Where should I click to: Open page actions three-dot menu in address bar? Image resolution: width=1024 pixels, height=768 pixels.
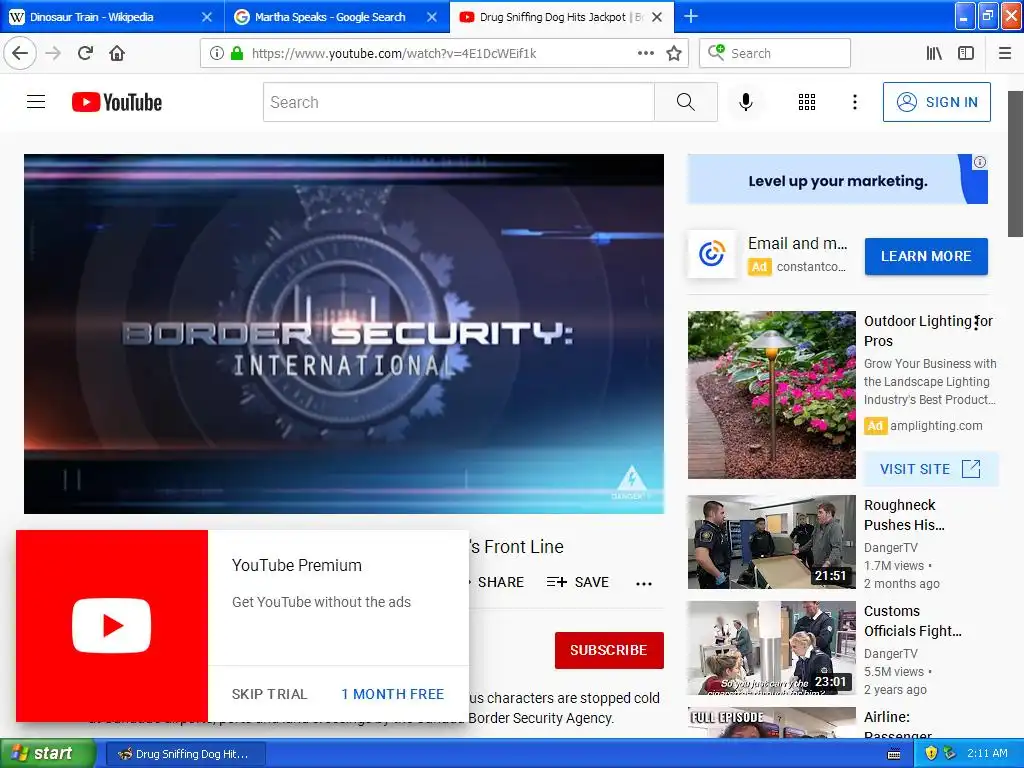(x=645, y=53)
